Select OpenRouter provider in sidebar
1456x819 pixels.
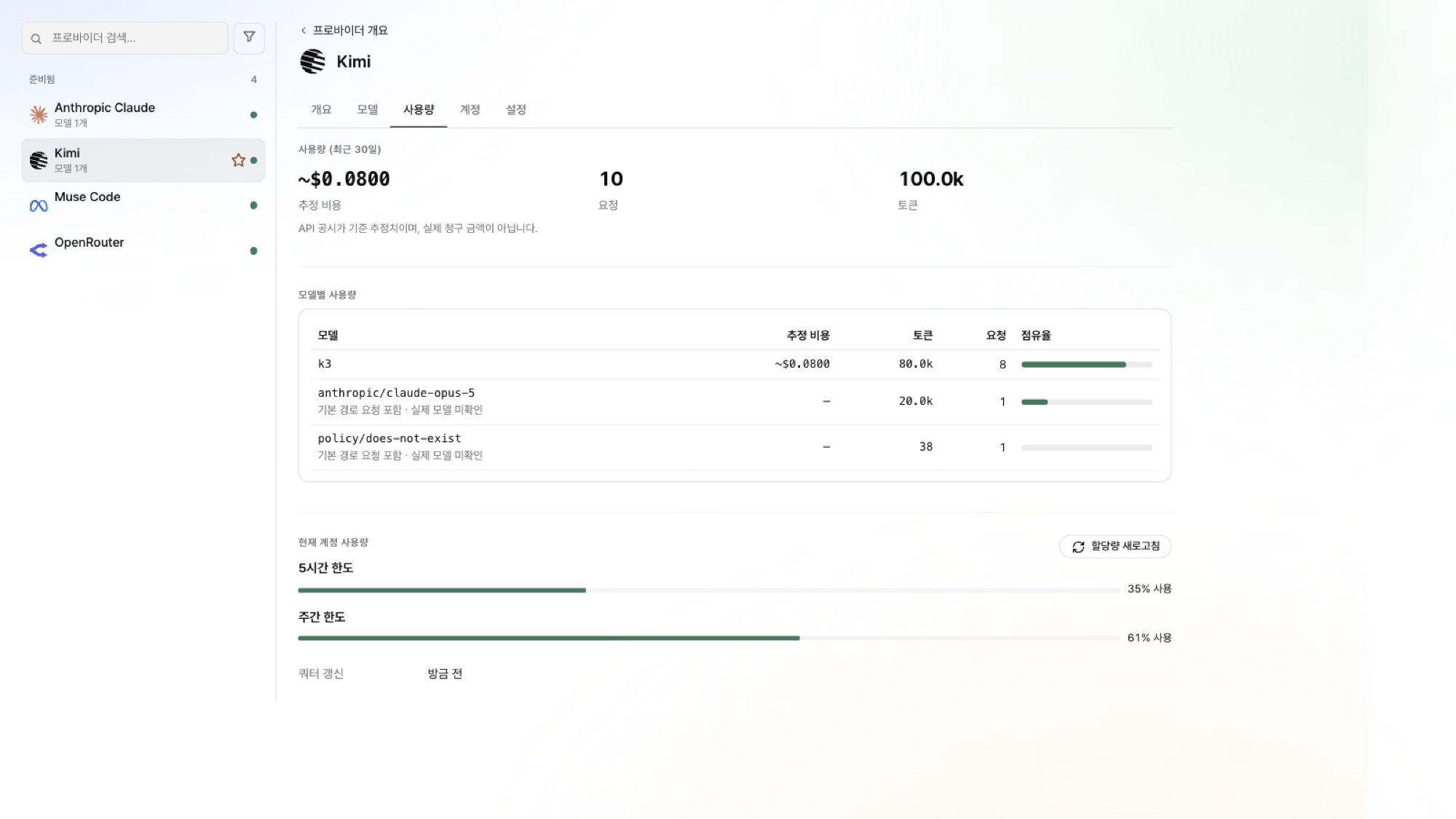click(143, 250)
